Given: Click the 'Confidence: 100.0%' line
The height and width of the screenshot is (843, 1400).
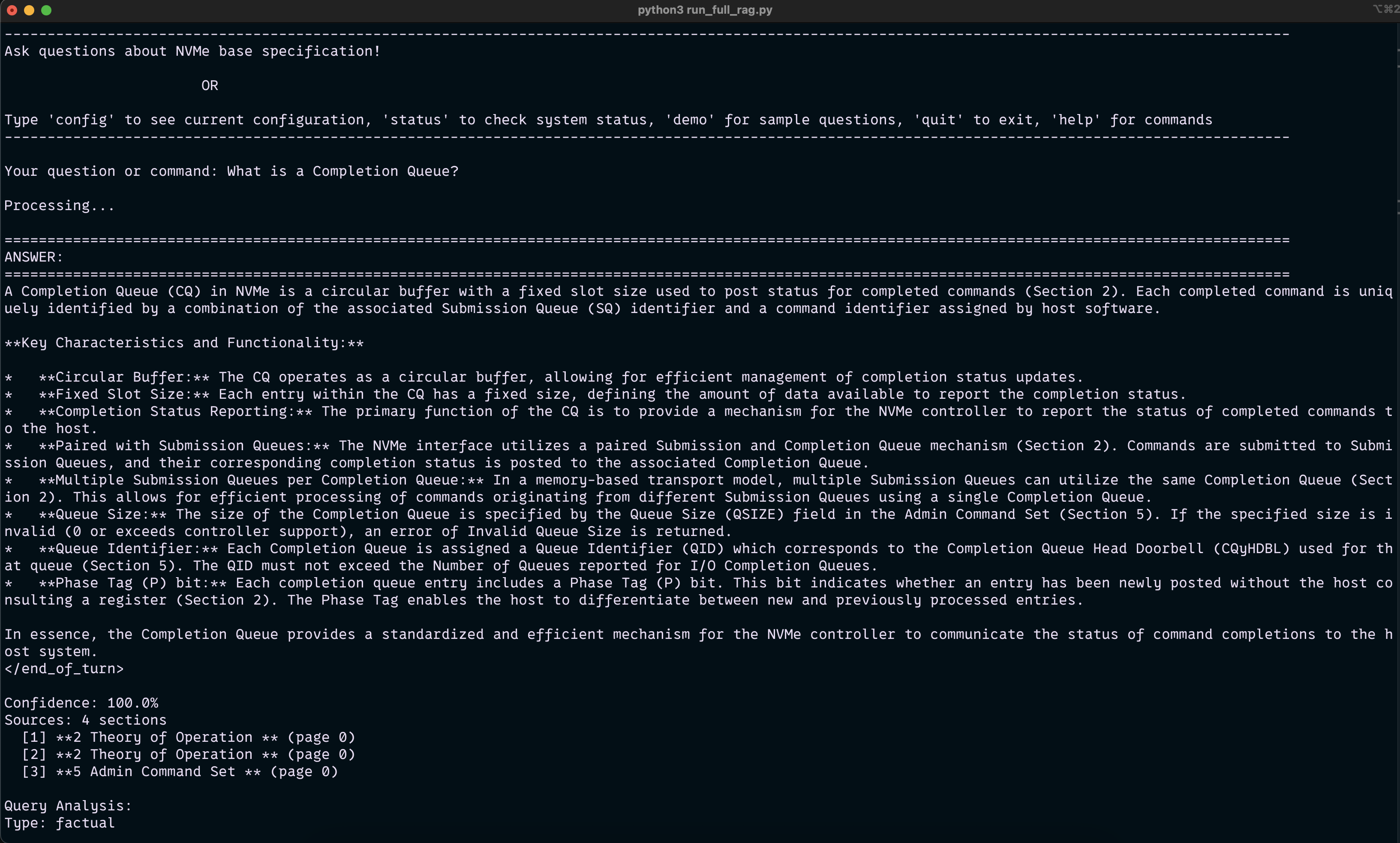Looking at the screenshot, I should [x=81, y=703].
